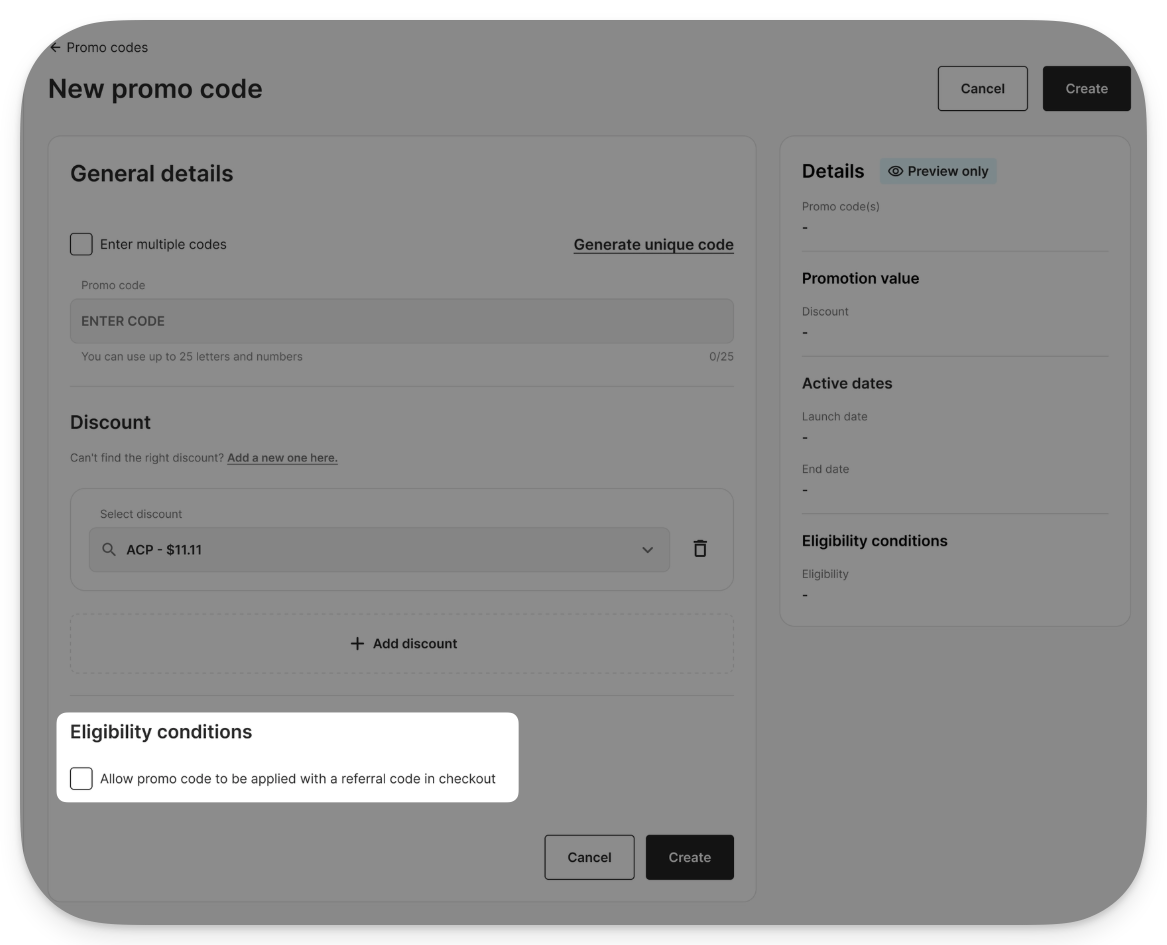Click the plus icon next to Add discount
This screenshot has width=1167, height=945.
357,644
